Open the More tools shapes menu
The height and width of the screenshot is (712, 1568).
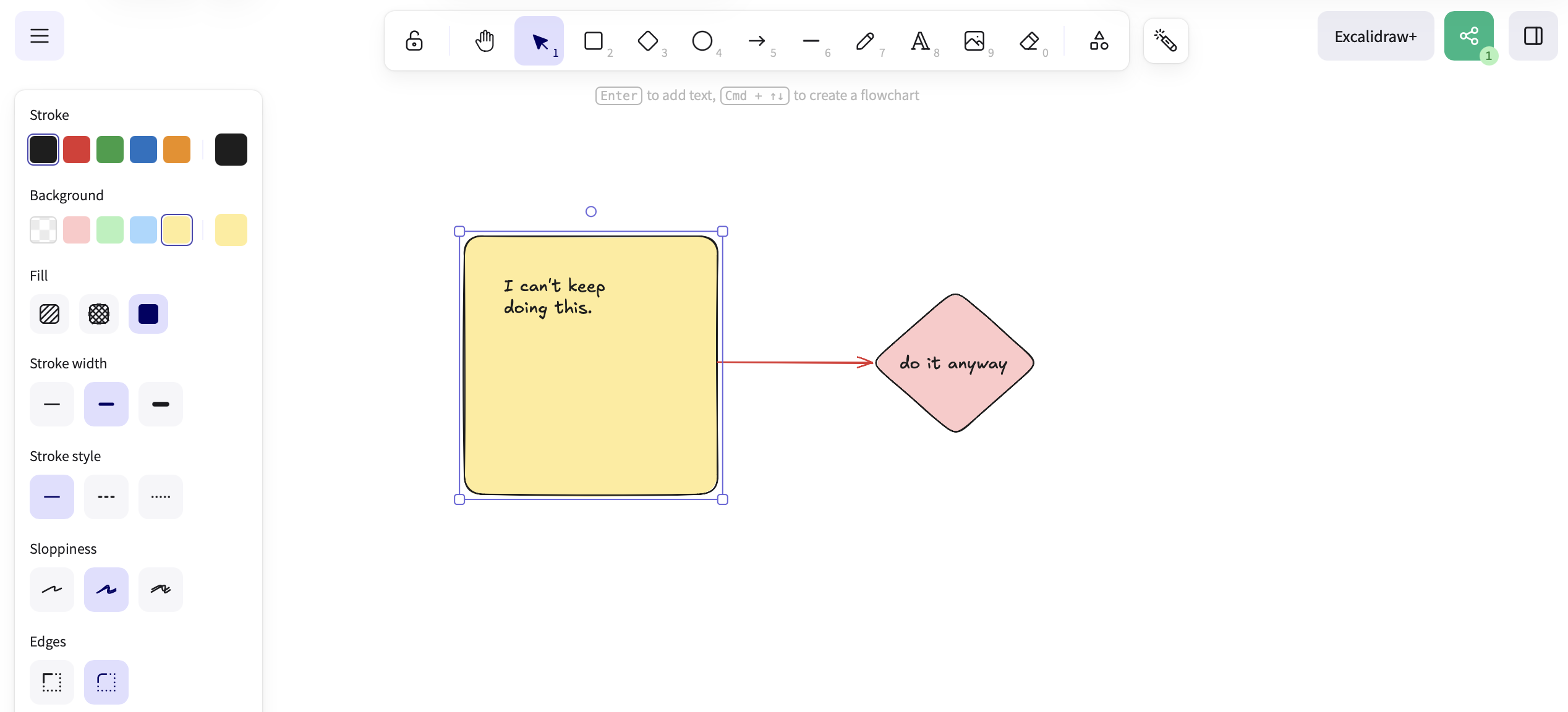click(1099, 41)
